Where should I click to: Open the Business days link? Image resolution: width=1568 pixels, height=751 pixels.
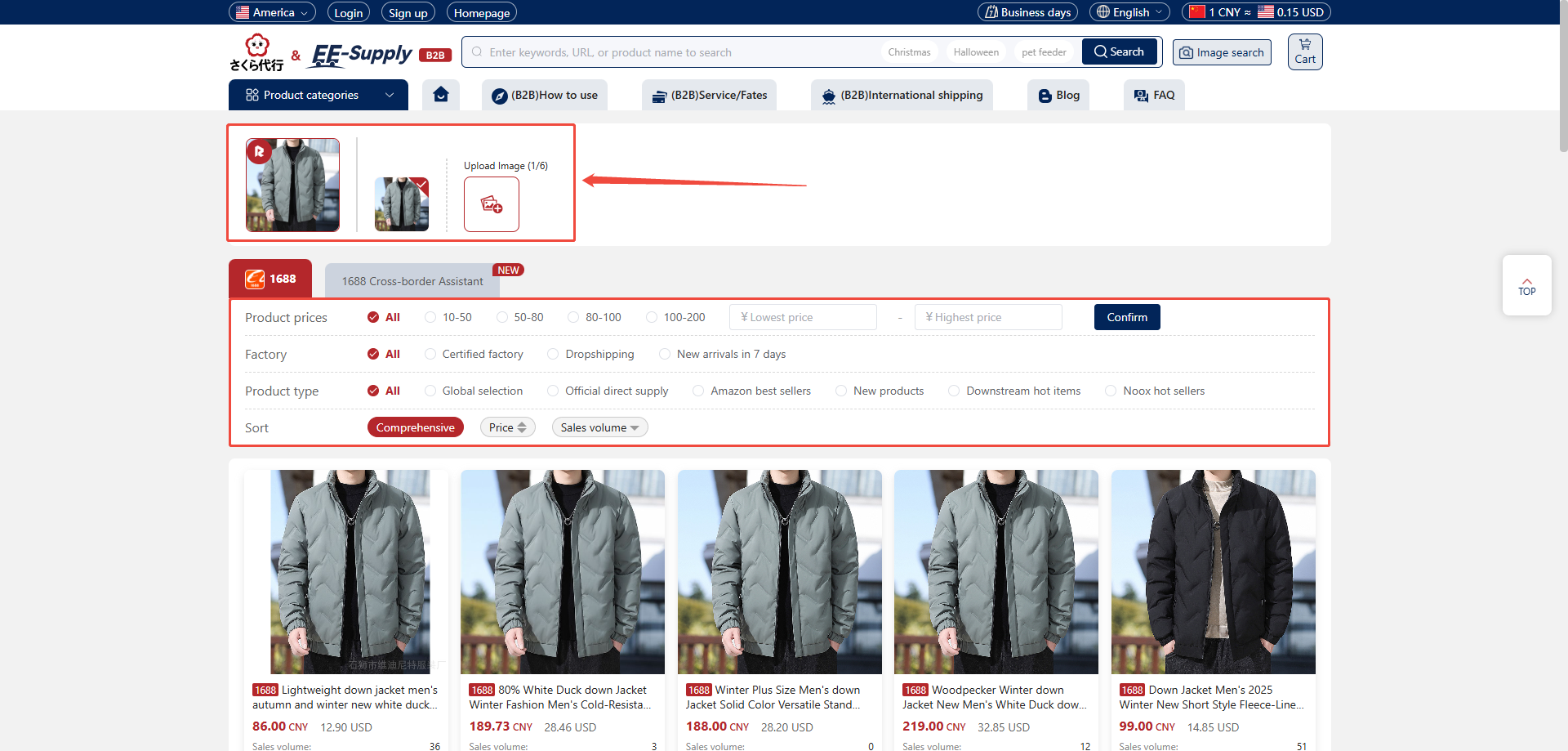pos(1027,12)
